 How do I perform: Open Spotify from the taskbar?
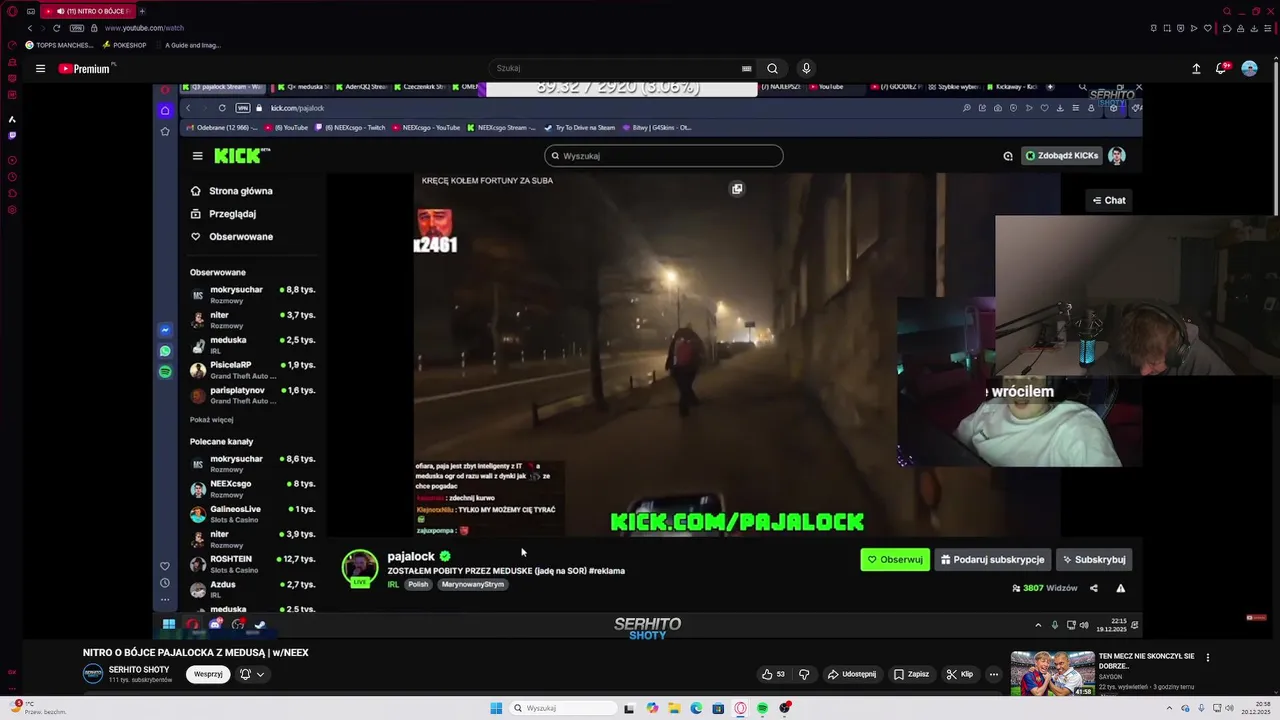[x=762, y=708]
